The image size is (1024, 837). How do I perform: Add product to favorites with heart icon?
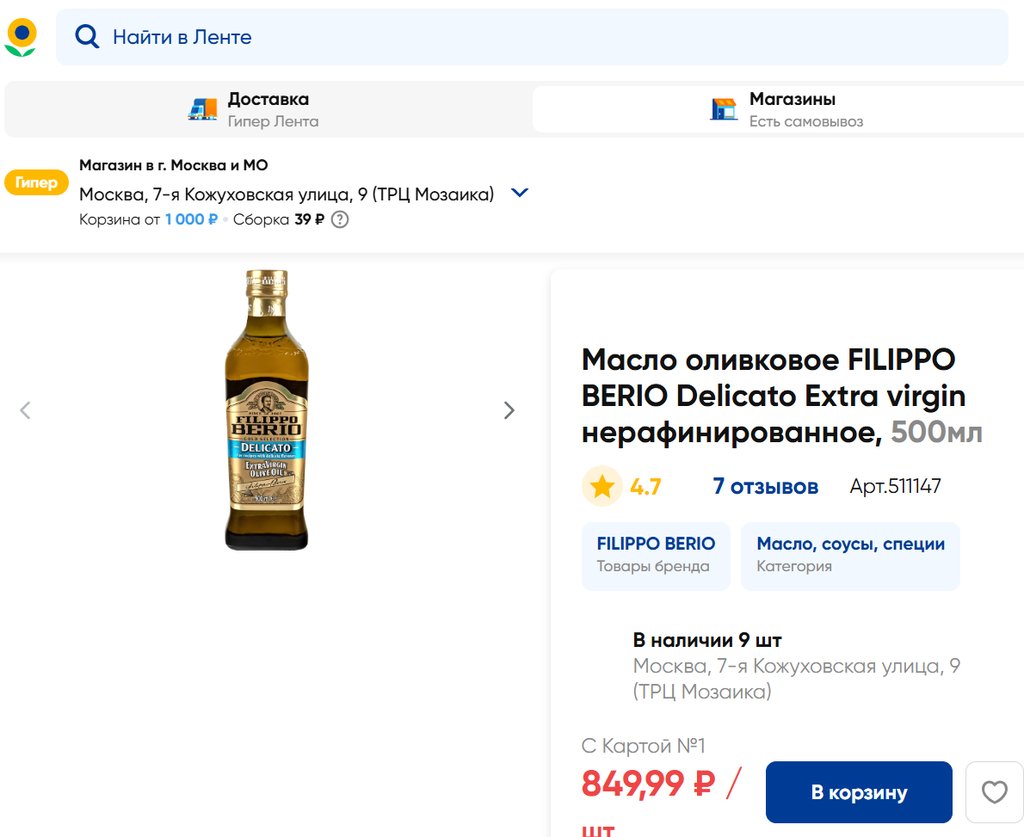pos(994,793)
